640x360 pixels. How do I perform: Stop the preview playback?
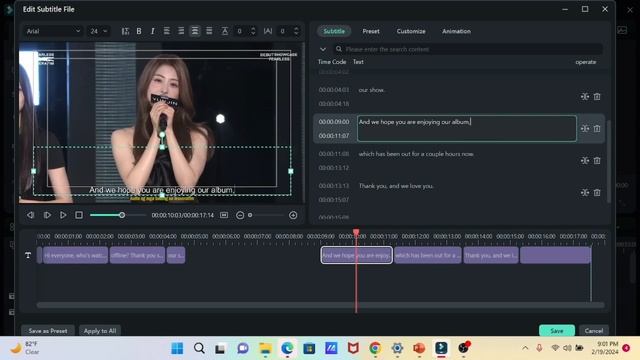click(x=79, y=215)
